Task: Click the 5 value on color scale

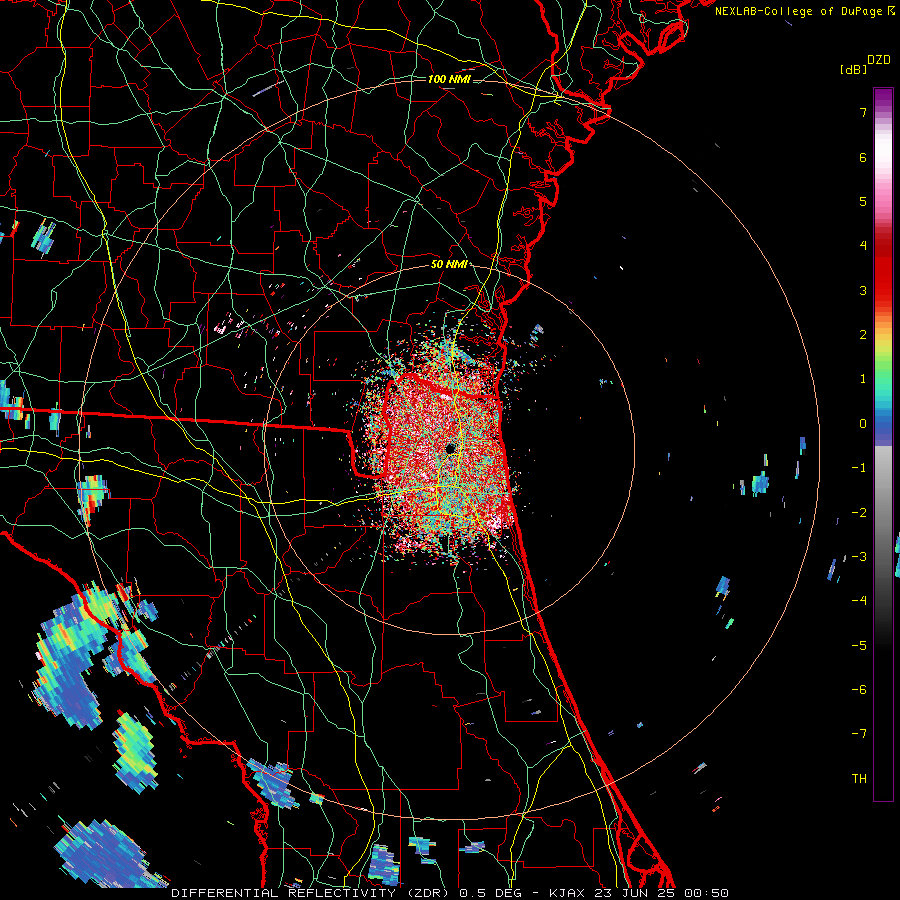Action: [x=863, y=201]
